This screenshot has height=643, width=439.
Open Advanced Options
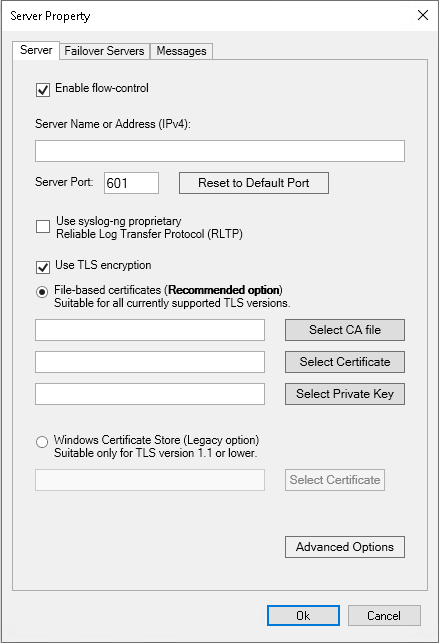(345, 547)
